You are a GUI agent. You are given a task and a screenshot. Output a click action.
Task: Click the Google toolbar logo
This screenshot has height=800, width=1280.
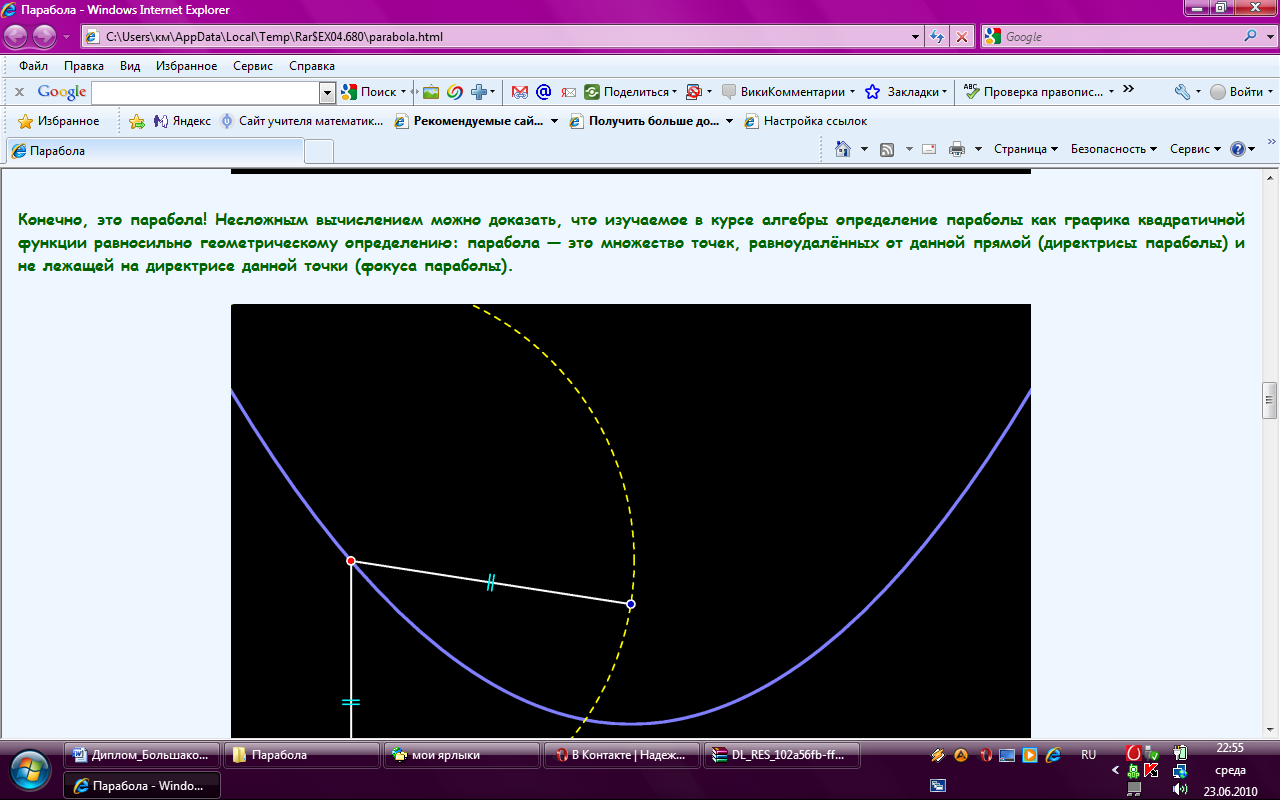pyautogui.click(x=62, y=92)
